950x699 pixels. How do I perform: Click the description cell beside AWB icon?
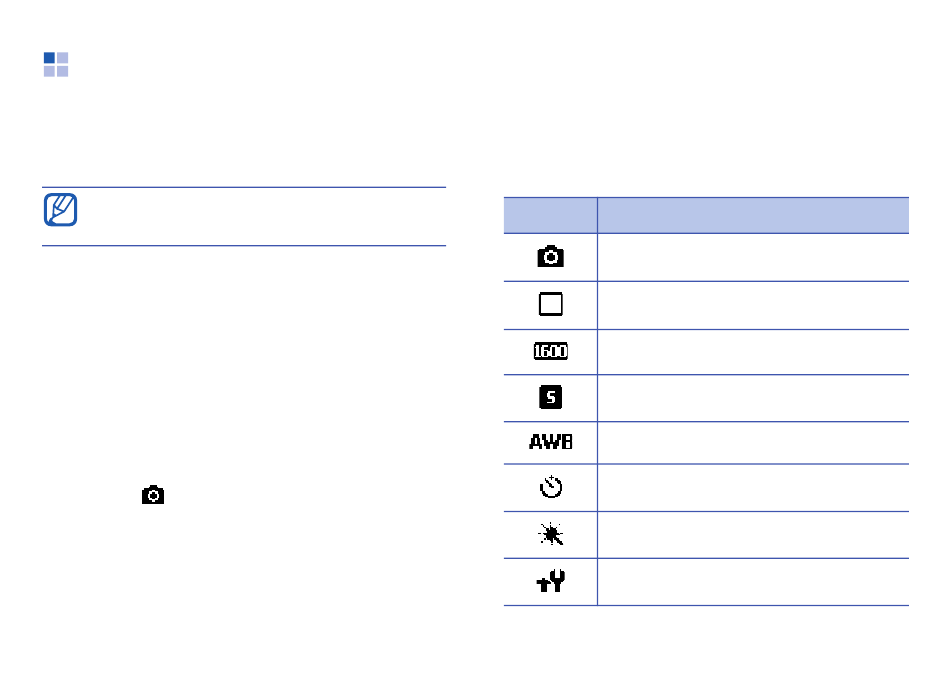tap(753, 443)
